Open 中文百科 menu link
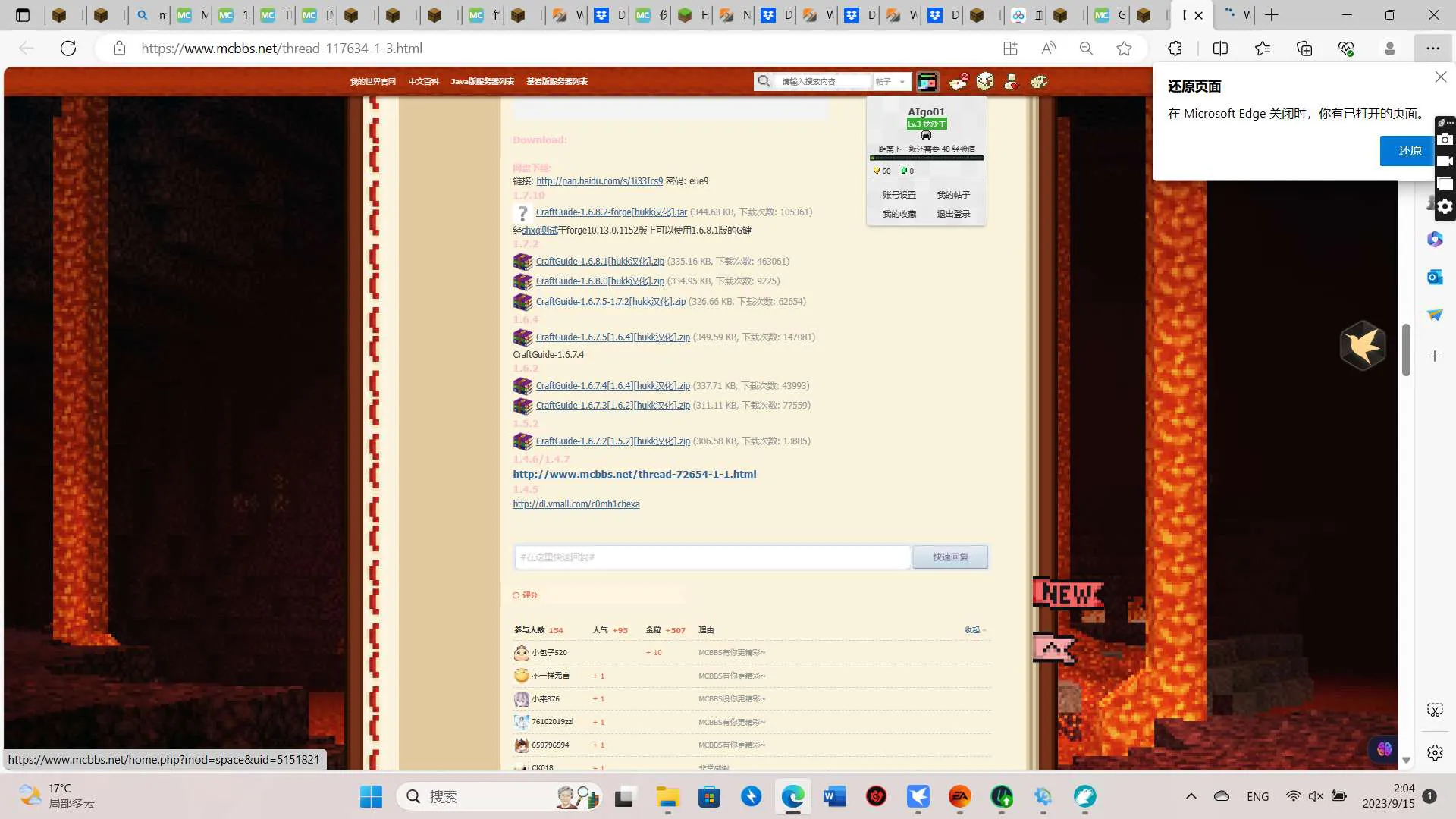The image size is (1456, 819). [423, 81]
